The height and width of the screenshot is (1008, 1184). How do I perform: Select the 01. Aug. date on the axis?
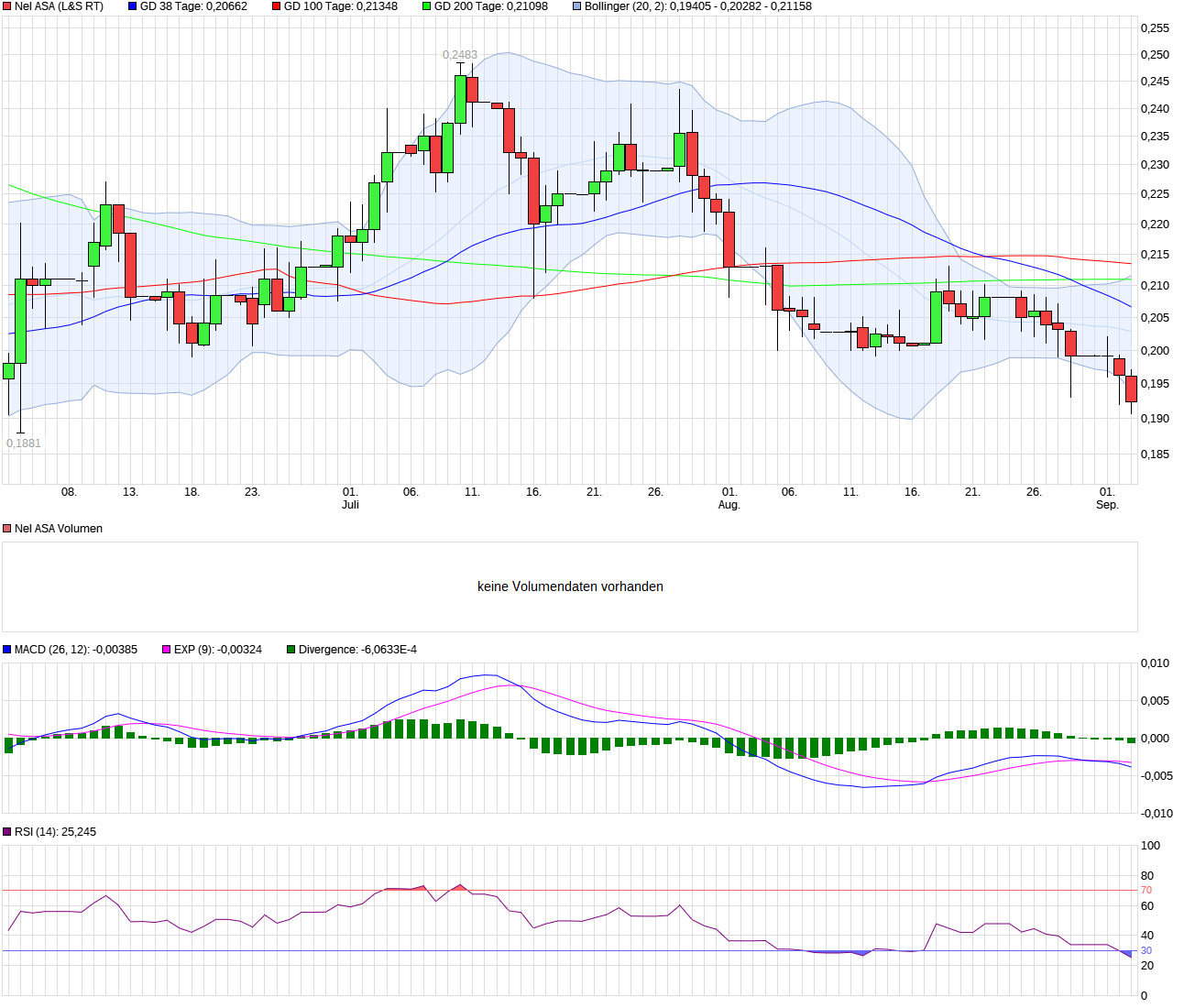tap(729, 499)
